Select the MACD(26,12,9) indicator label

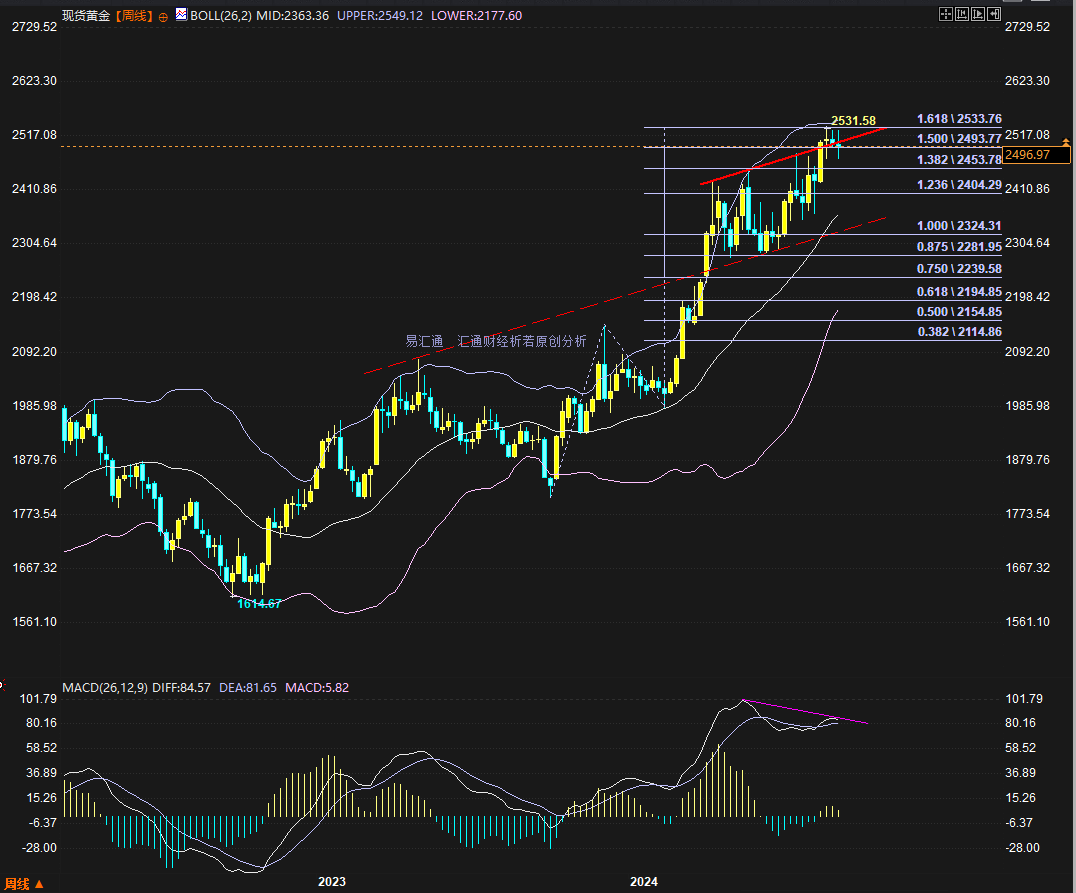click(105, 688)
